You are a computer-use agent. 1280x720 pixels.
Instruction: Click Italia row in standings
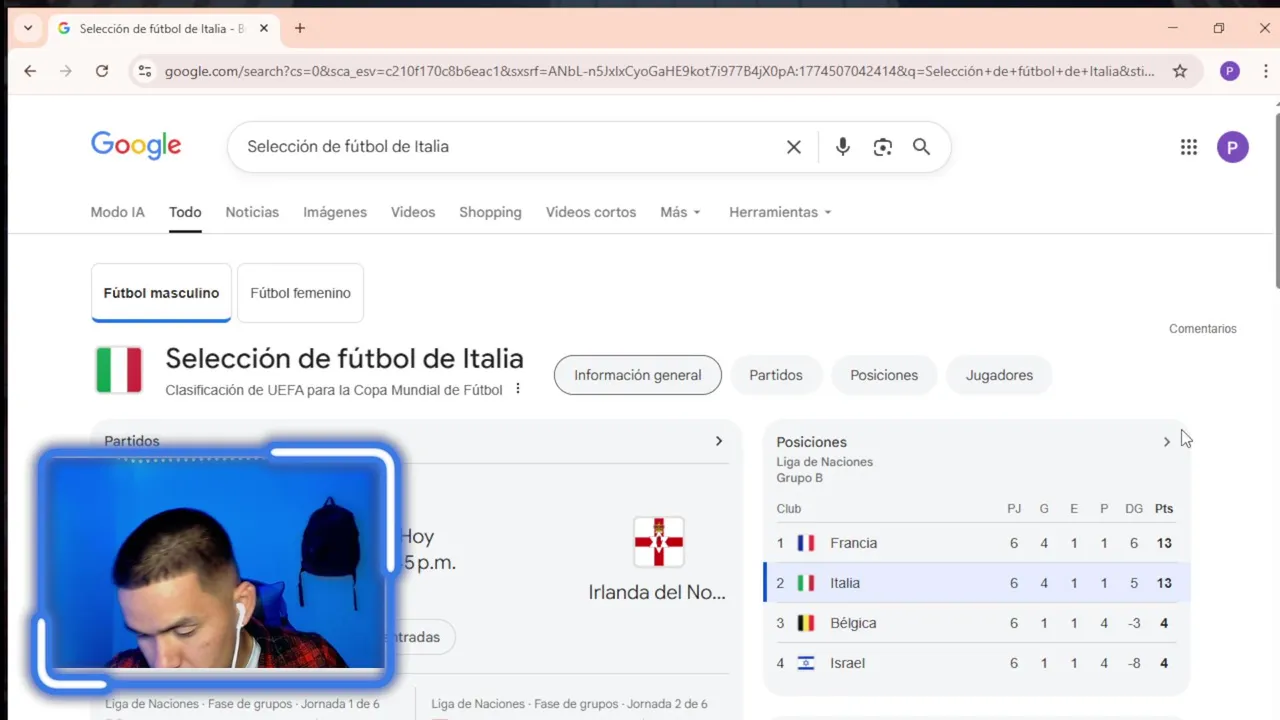click(x=977, y=583)
